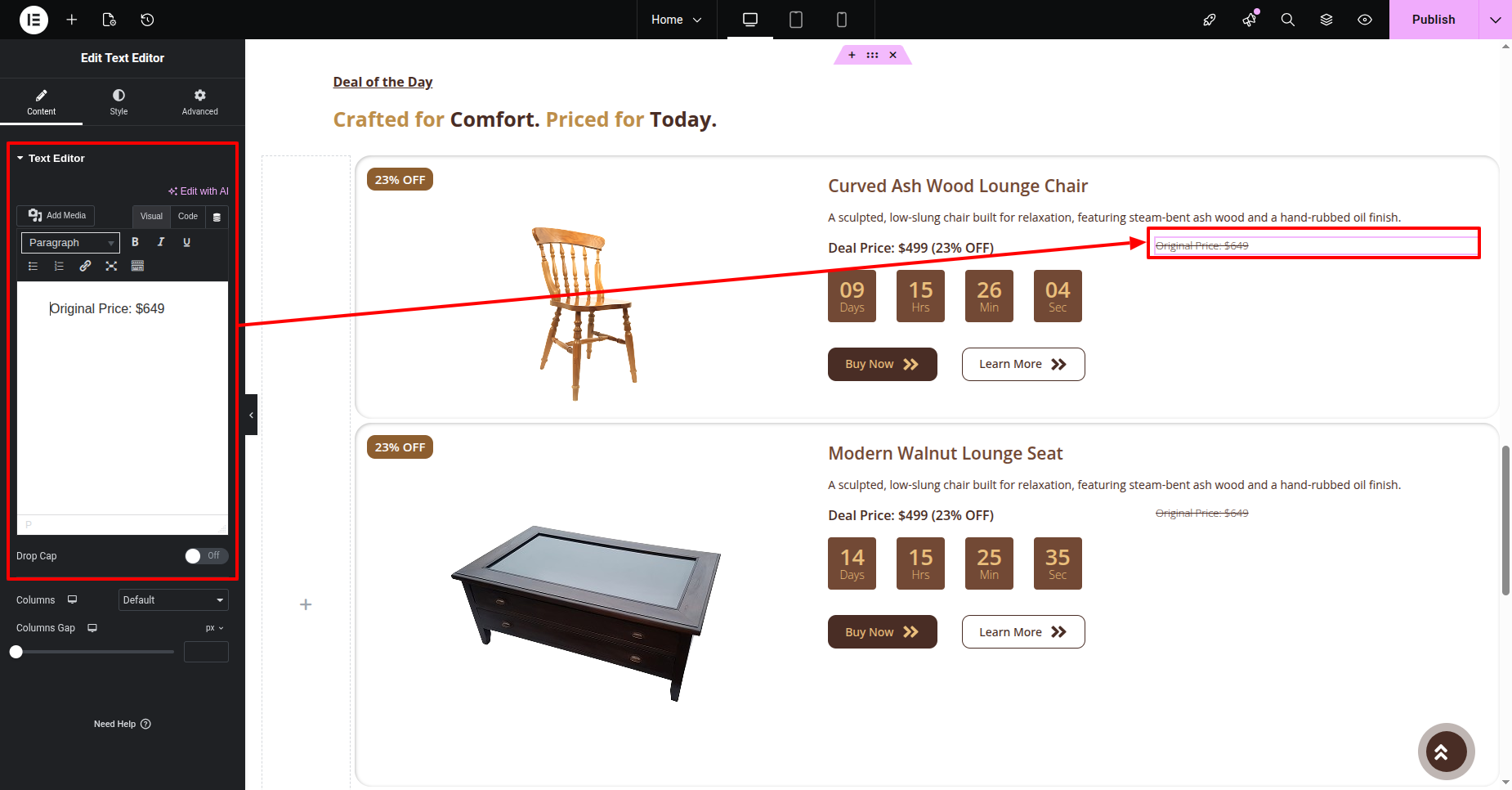The height and width of the screenshot is (790, 1512).
Task: Open the revision history icon
Action: tap(147, 20)
